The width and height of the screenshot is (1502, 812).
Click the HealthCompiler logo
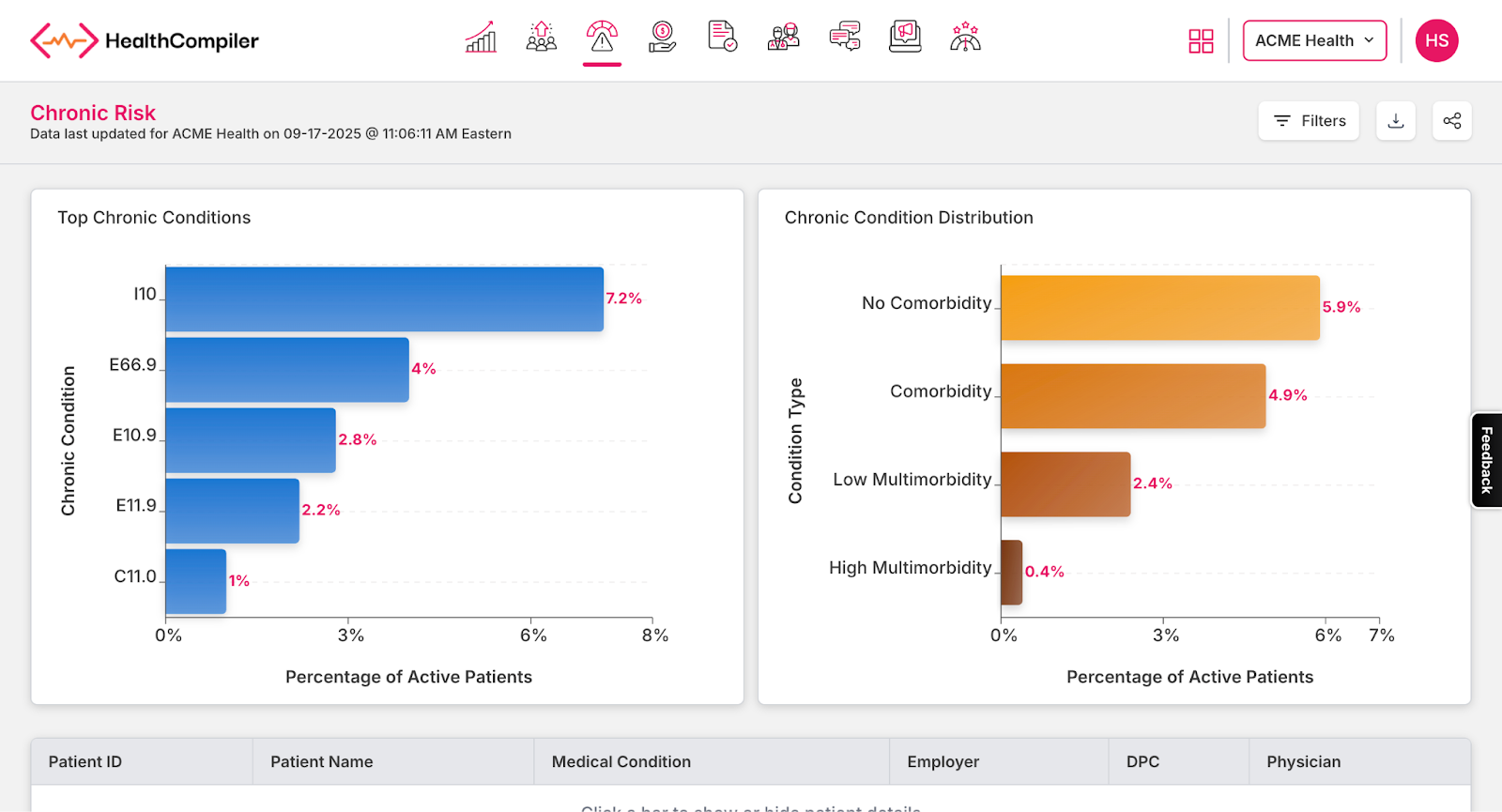pyautogui.click(x=145, y=41)
